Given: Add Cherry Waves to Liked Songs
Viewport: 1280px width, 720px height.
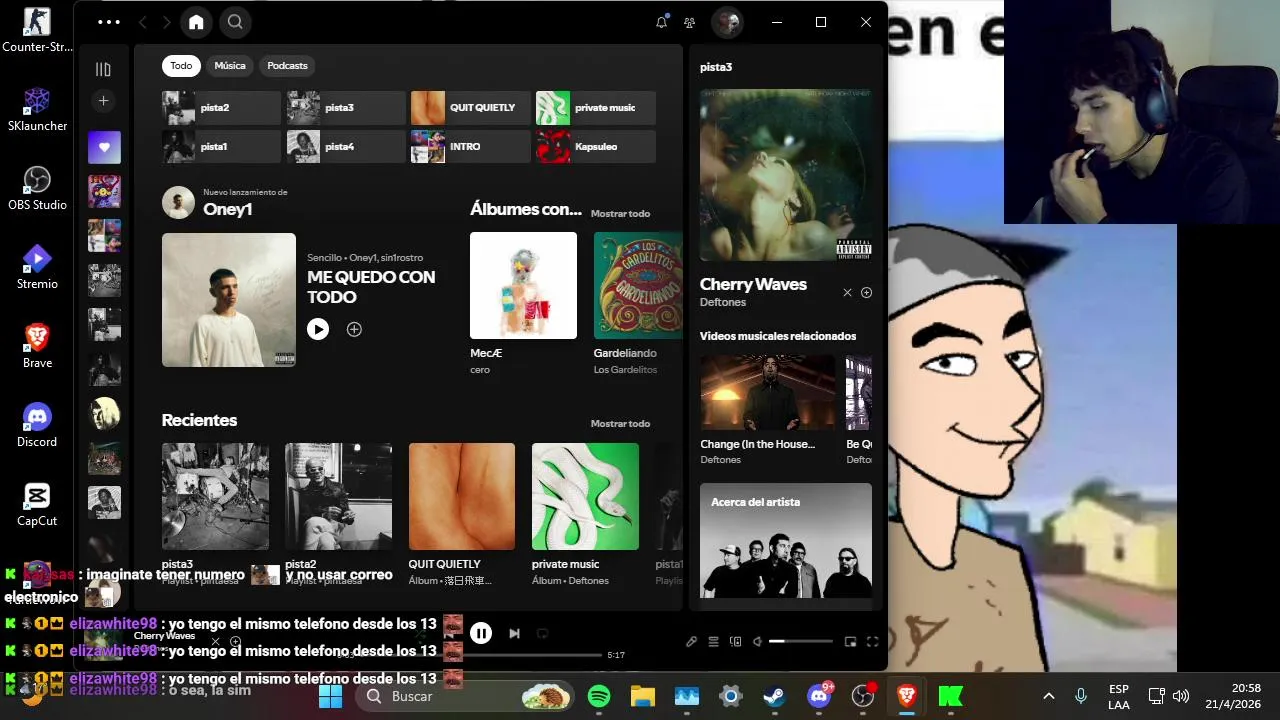Looking at the screenshot, I should coord(866,293).
